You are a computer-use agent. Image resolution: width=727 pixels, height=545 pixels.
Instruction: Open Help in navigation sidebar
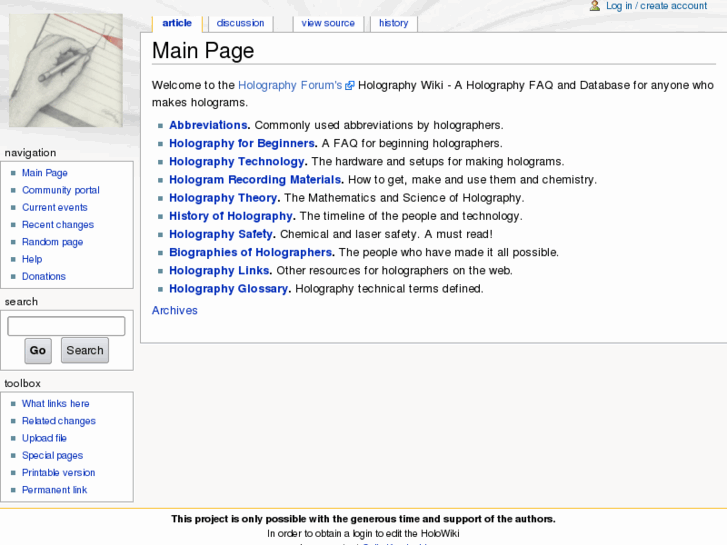[x=32, y=259]
